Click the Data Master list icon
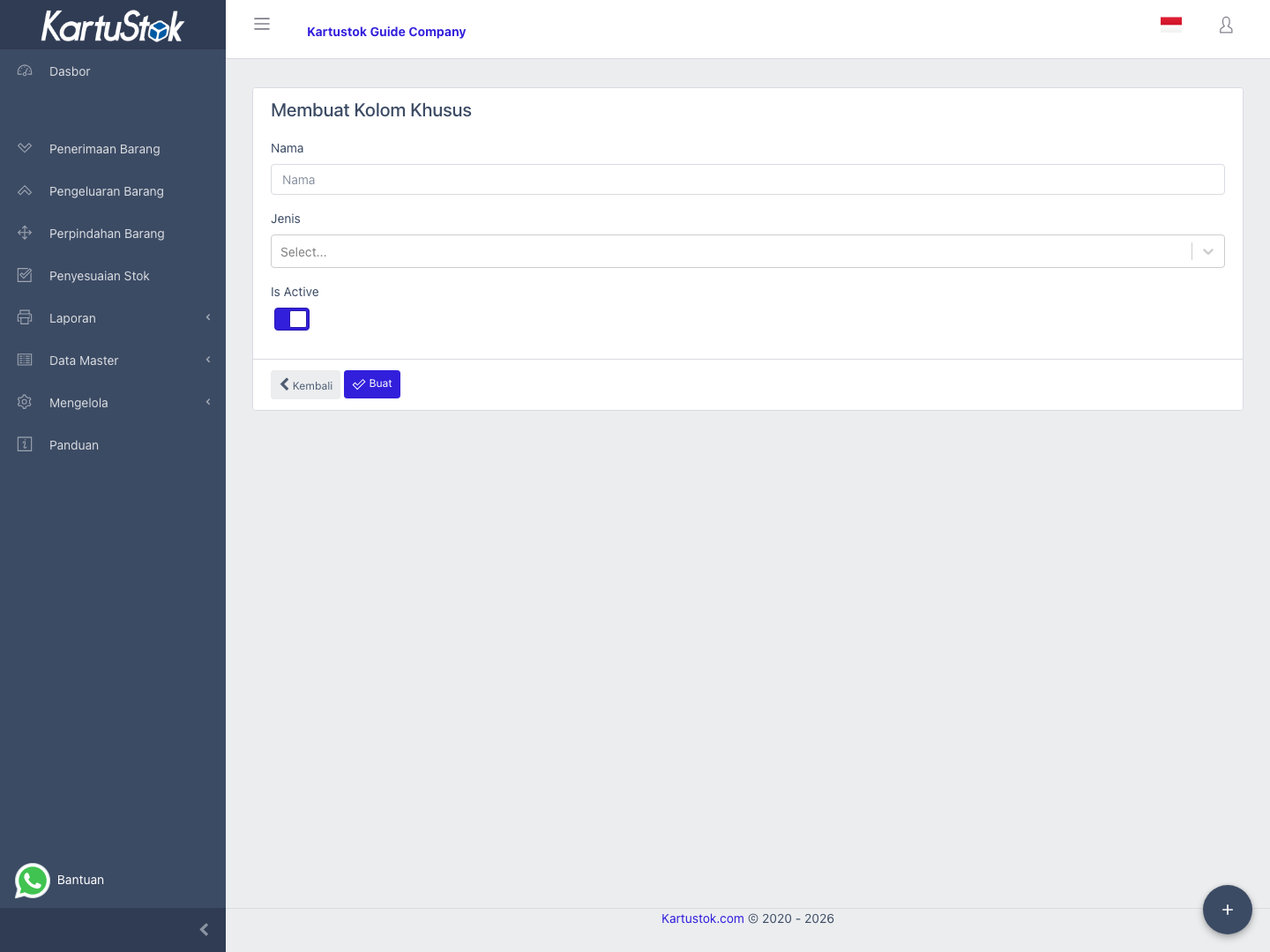The width and height of the screenshot is (1270, 952). (x=25, y=360)
